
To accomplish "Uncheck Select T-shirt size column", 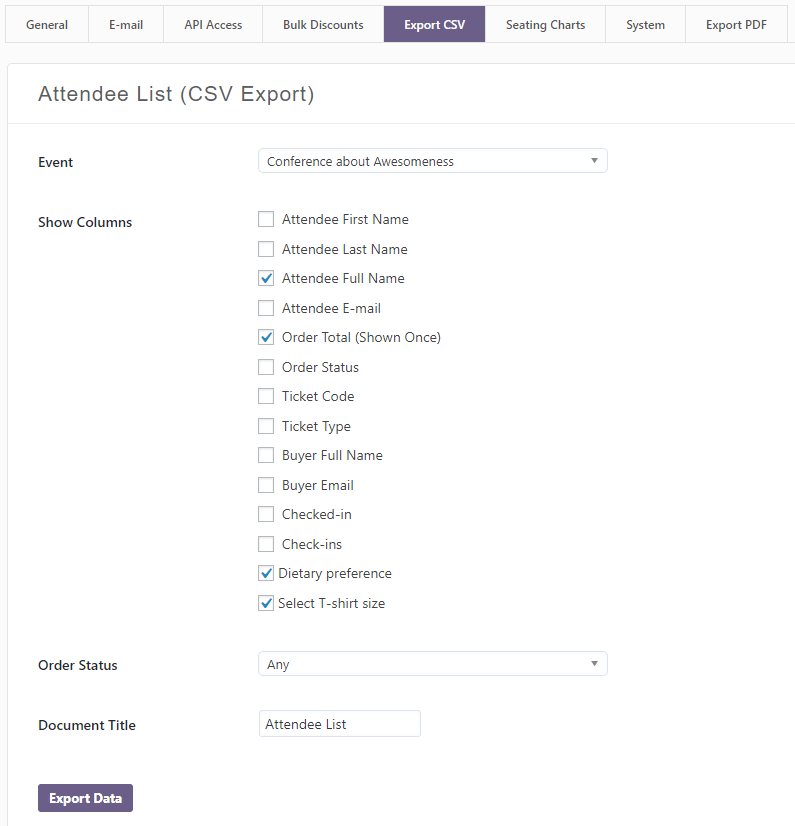I will click(266, 603).
